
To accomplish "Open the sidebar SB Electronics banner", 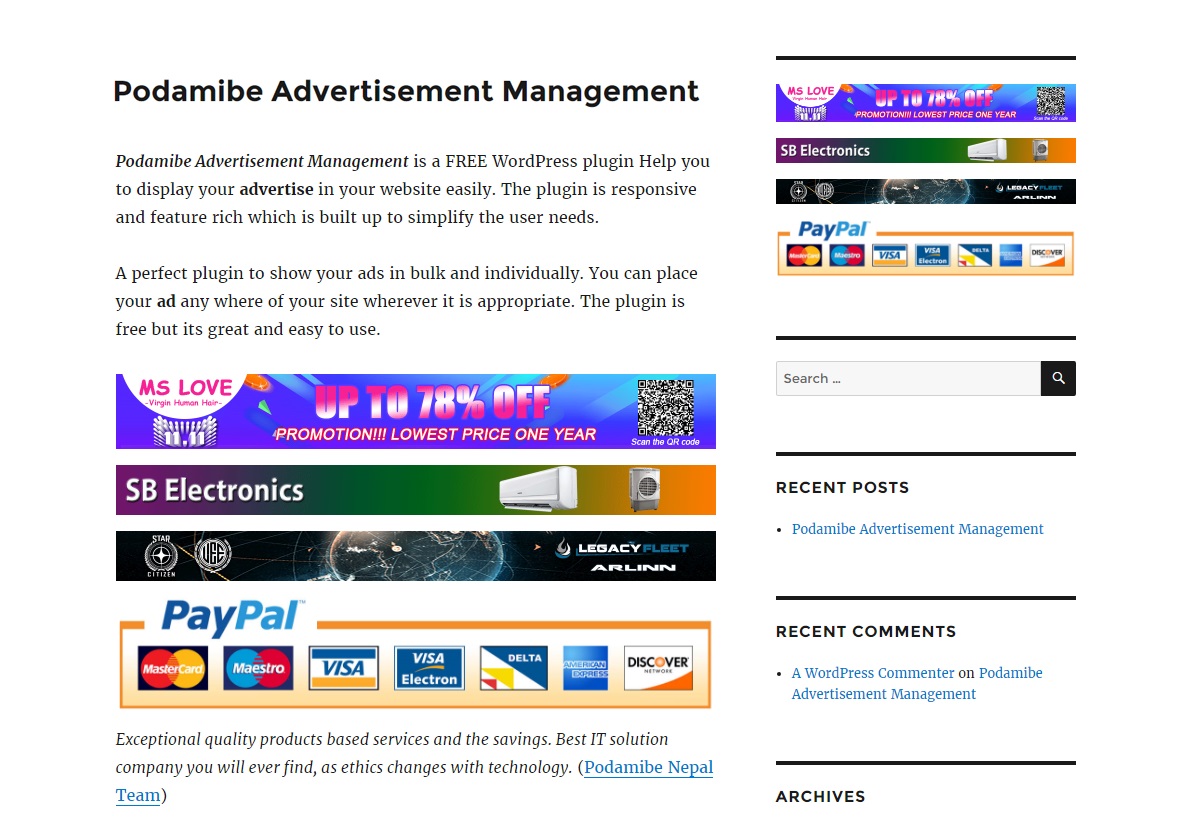I will 926,150.
